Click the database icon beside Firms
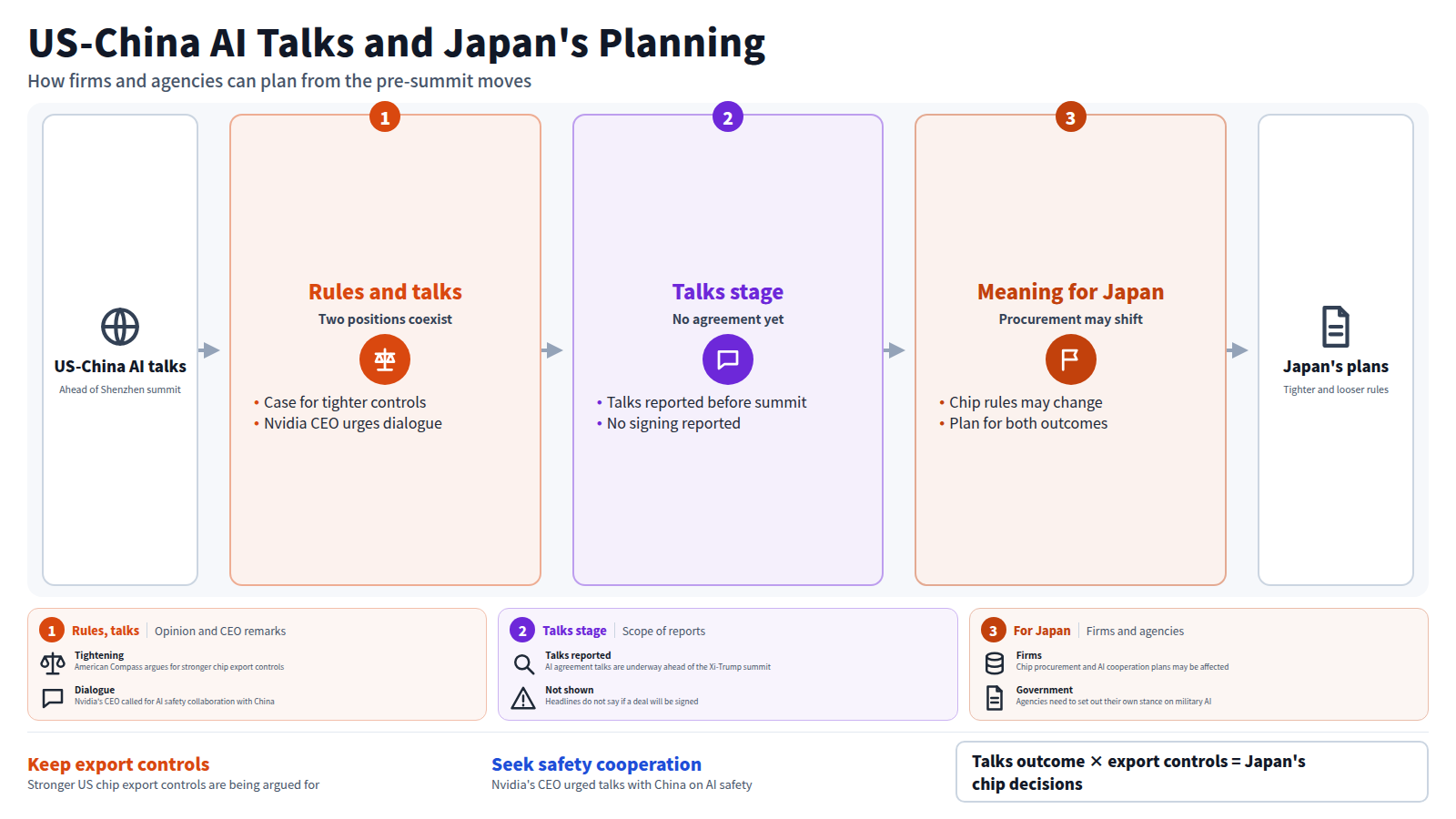 995,663
